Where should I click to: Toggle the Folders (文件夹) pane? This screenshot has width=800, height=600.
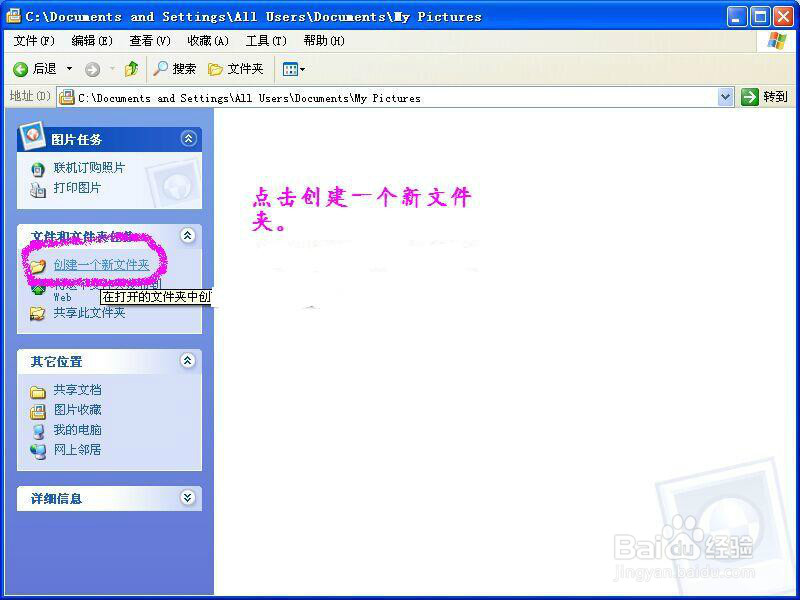[x=236, y=69]
